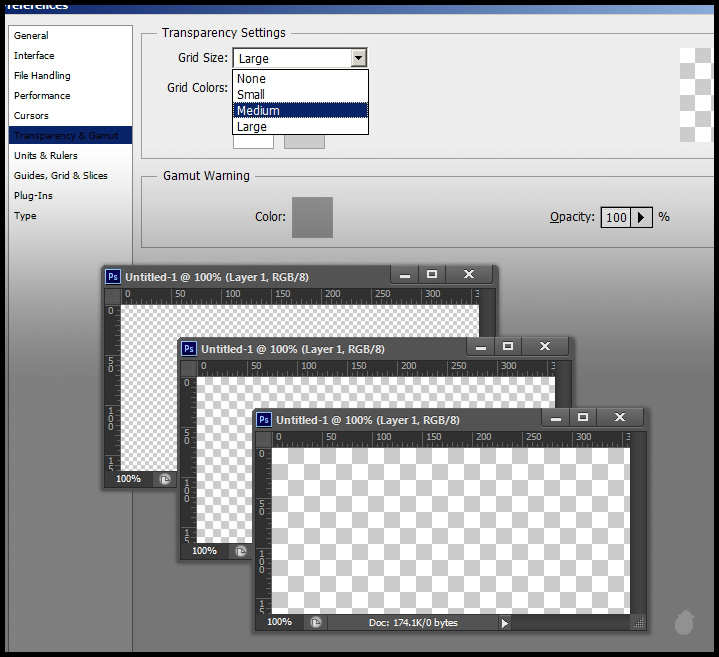Click the Opacity value field

(x=616, y=217)
